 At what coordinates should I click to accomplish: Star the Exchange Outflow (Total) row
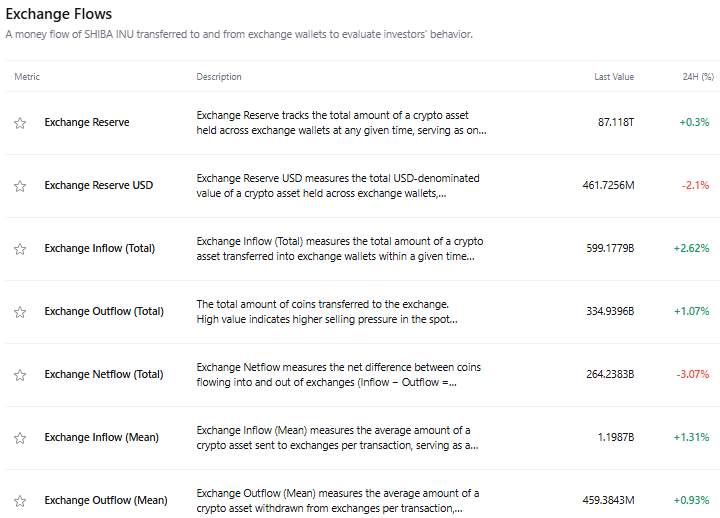point(20,312)
